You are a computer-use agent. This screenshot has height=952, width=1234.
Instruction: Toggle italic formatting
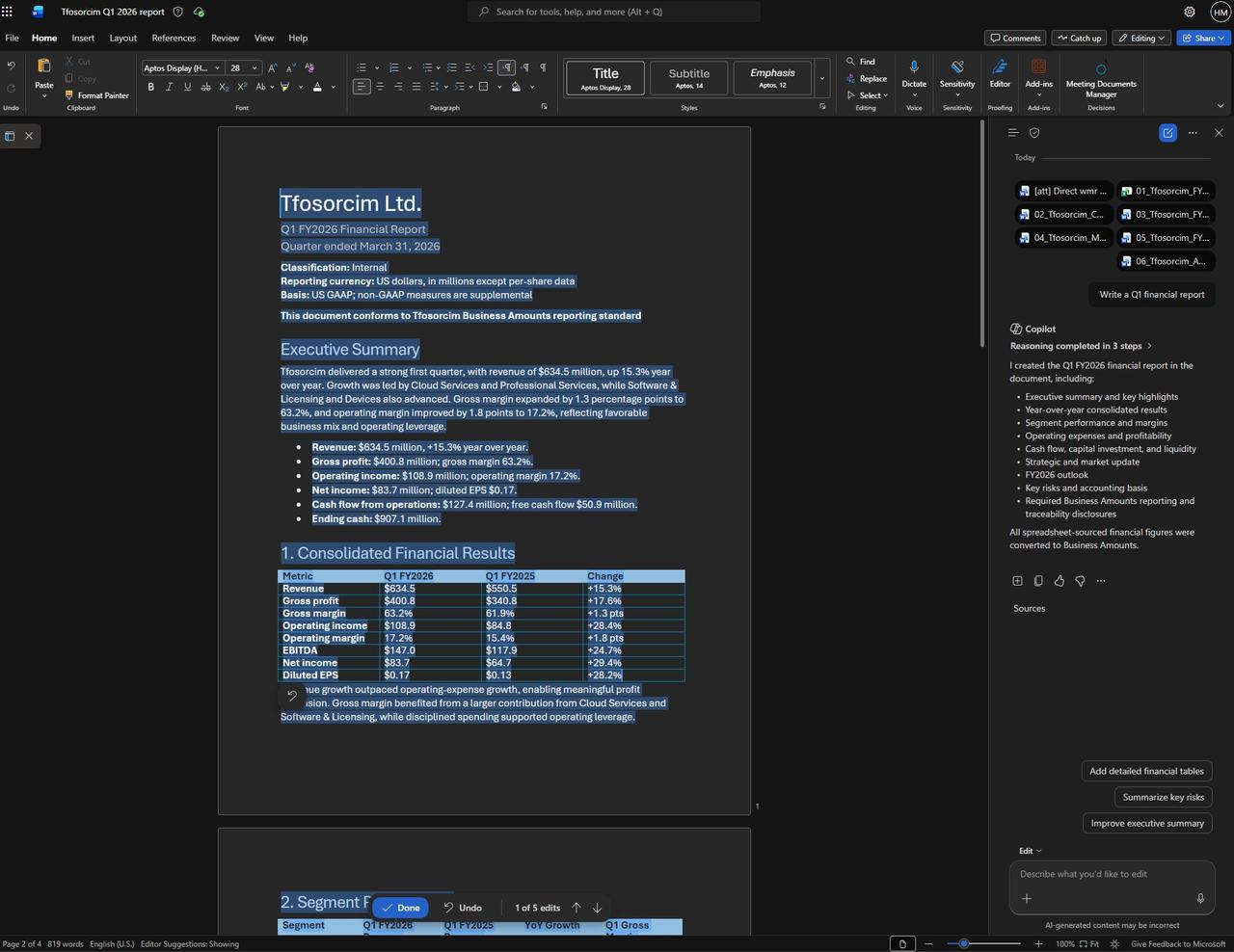tap(169, 87)
